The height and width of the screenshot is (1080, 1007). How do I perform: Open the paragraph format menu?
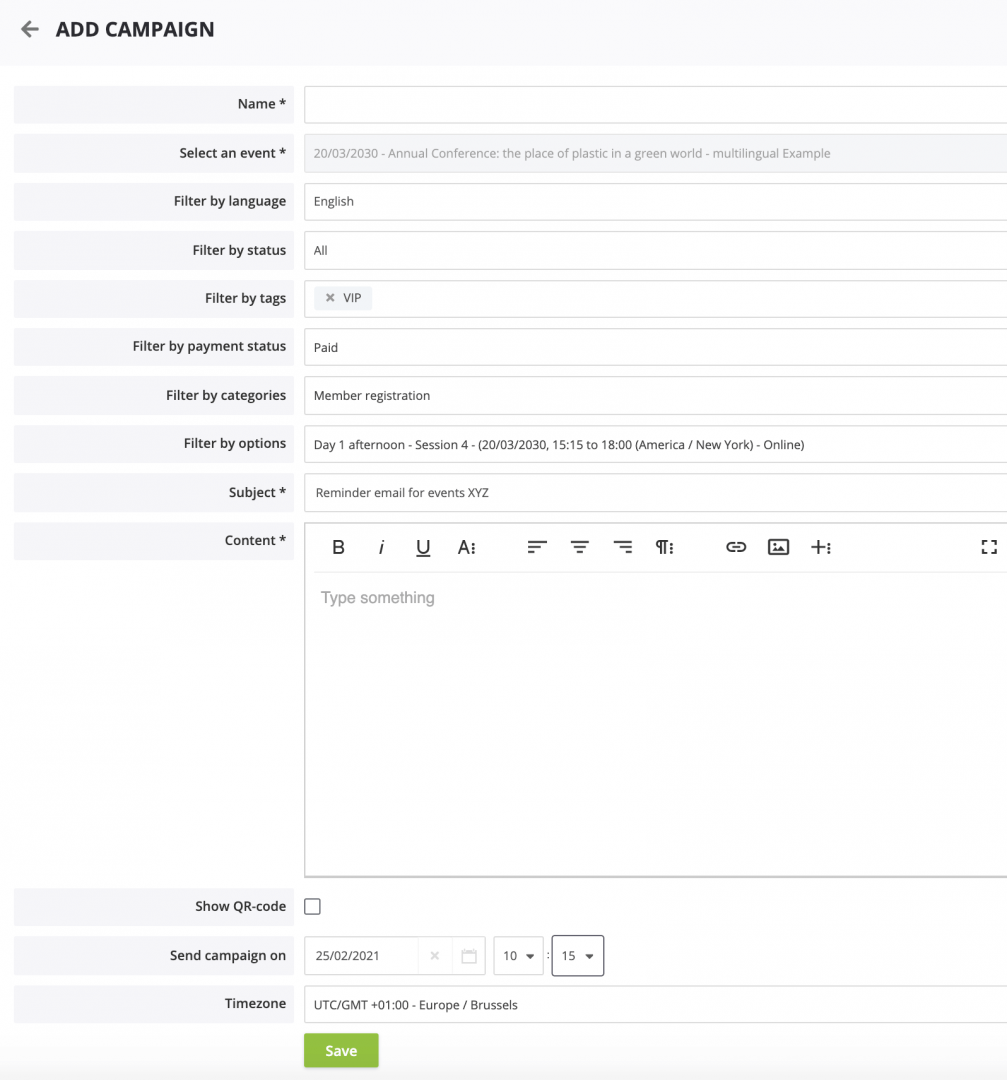click(664, 547)
